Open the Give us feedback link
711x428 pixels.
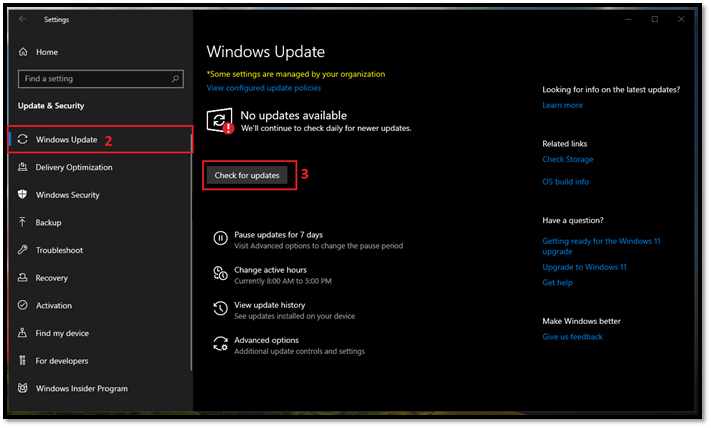(572, 337)
